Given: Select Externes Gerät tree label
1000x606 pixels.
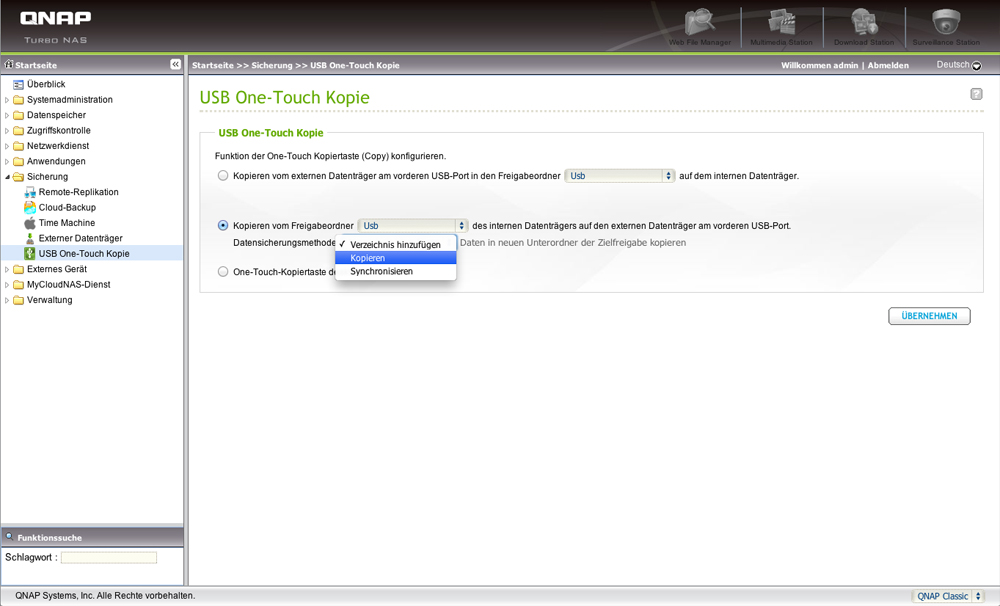Looking at the screenshot, I should tap(57, 269).
